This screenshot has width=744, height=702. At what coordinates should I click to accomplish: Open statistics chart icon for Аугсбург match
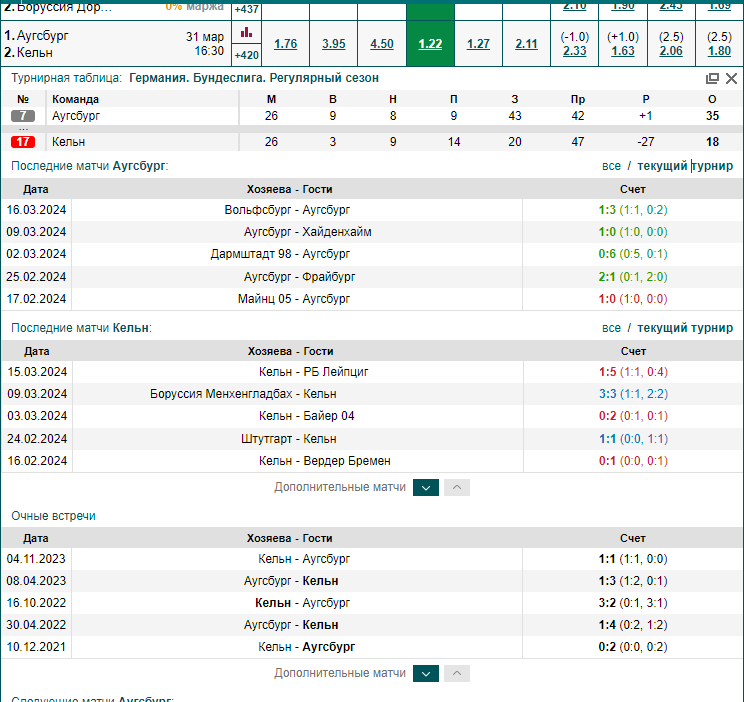[x=246, y=32]
